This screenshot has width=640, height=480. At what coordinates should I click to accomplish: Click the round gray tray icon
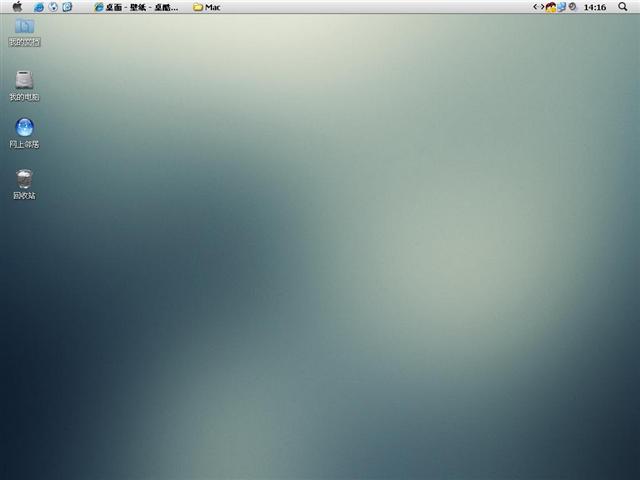point(573,7)
